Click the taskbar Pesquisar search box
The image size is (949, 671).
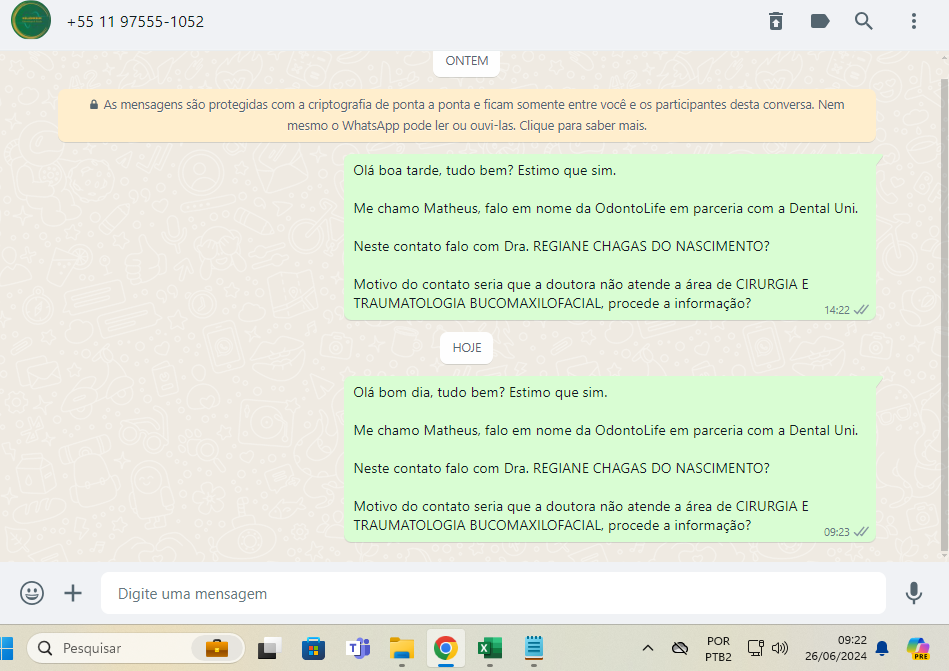136,648
